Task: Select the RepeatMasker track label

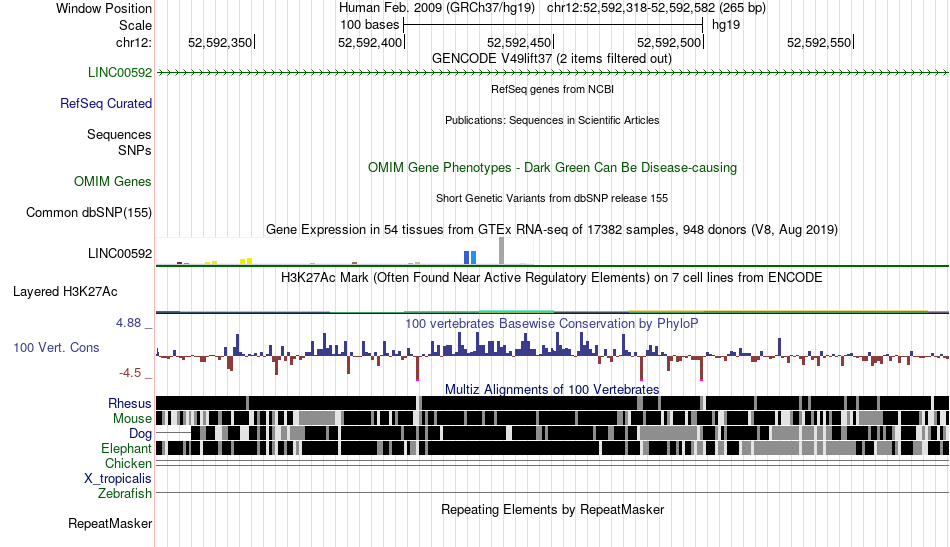Action: [x=110, y=523]
